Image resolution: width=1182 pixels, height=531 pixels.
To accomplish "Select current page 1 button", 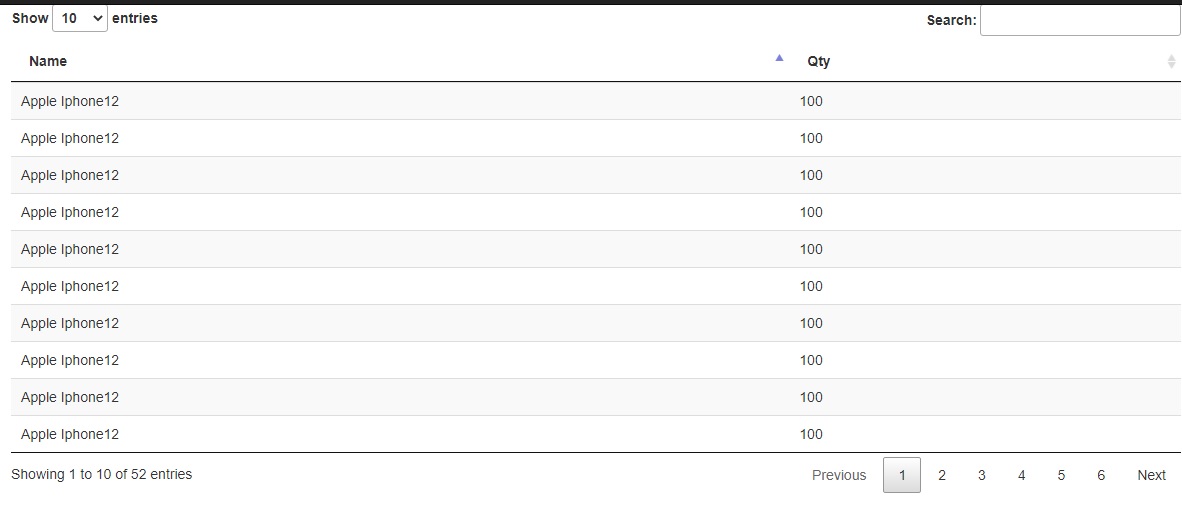I will [902, 475].
